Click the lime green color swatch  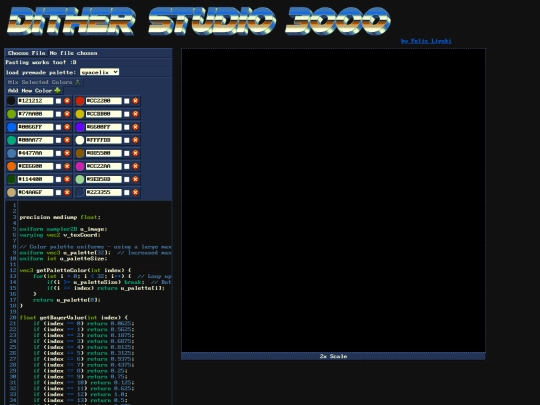[11, 114]
